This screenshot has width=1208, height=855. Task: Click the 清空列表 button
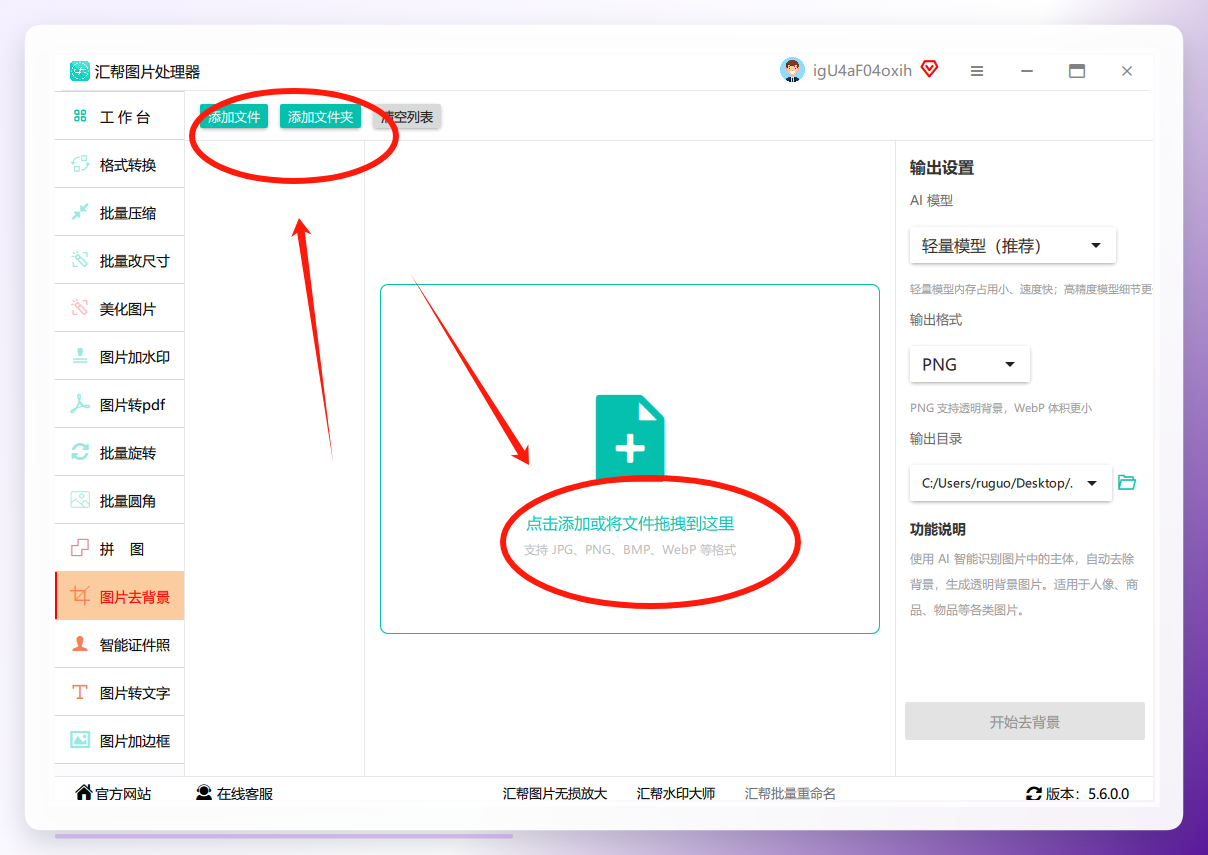click(407, 117)
